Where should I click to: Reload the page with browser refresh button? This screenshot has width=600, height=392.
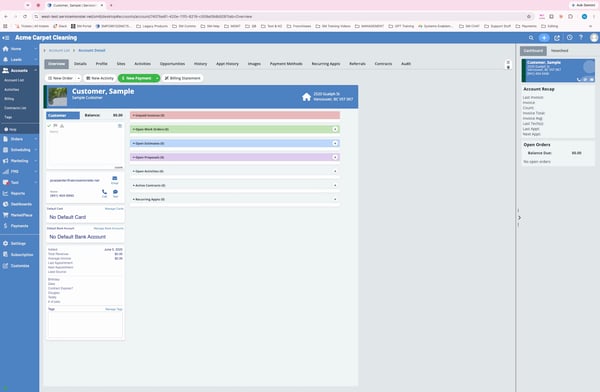click(x=25, y=16)
